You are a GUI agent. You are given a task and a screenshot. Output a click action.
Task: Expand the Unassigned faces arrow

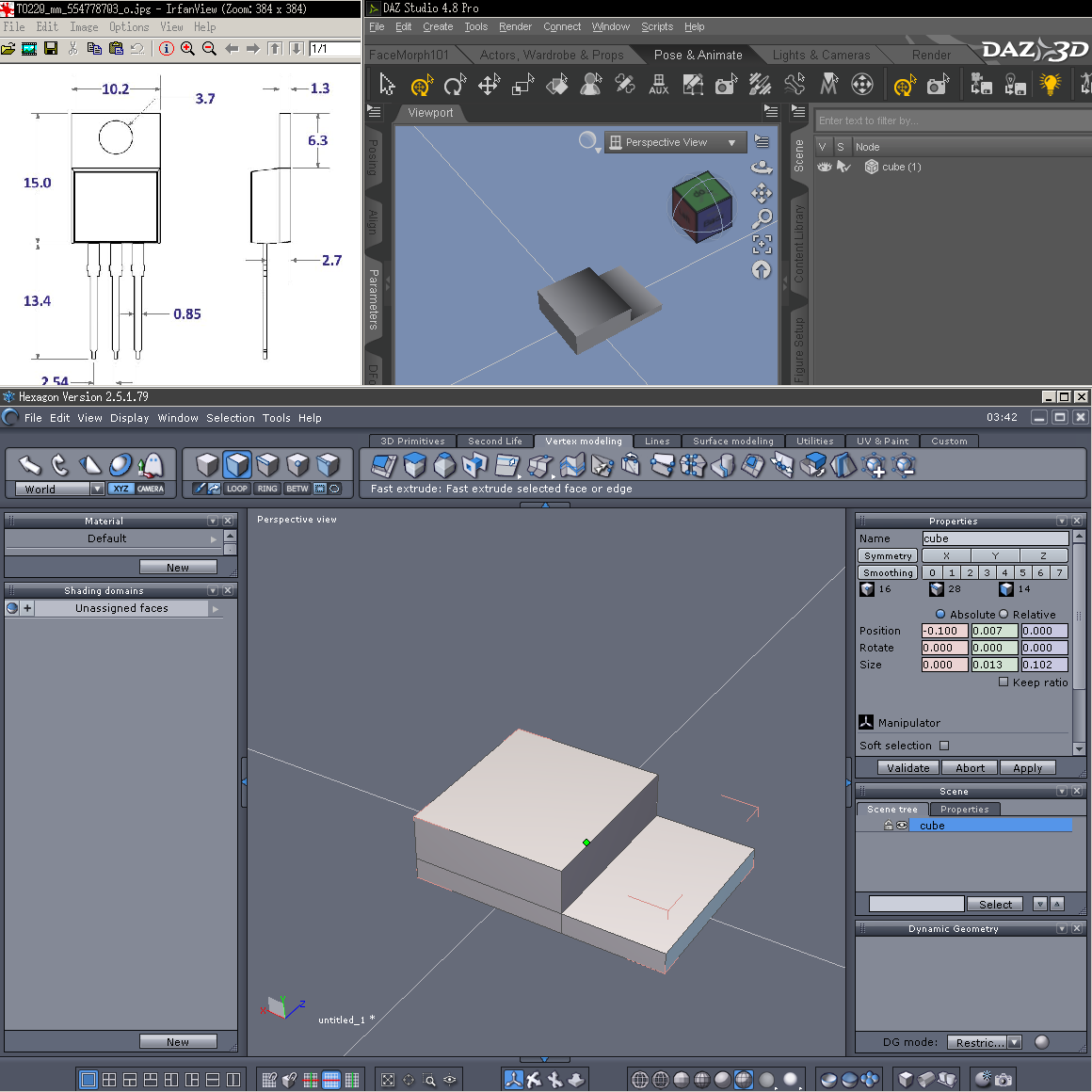(x=216, y=609)
